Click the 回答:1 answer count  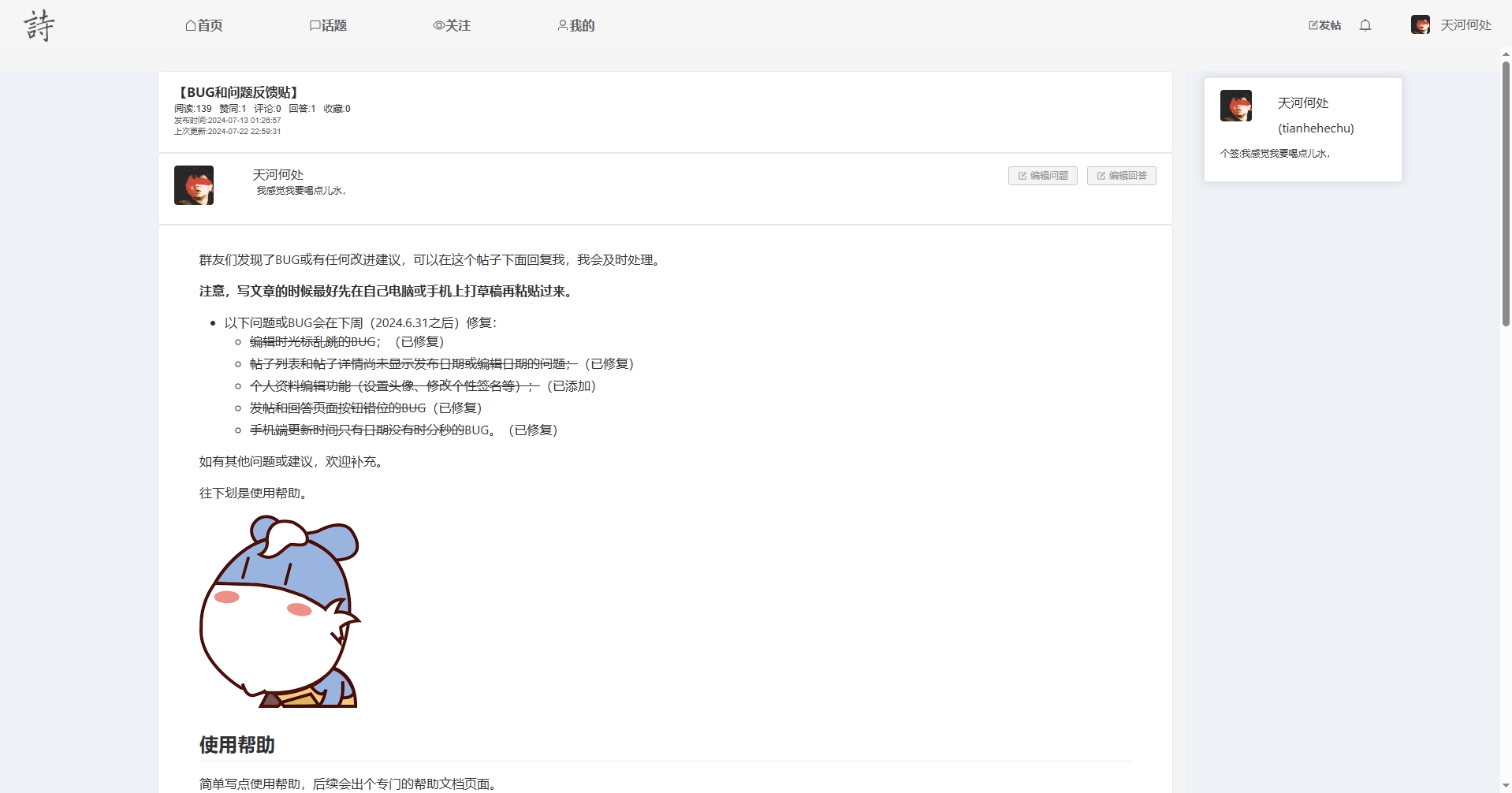pyautogui.click(x=302, y=109)
